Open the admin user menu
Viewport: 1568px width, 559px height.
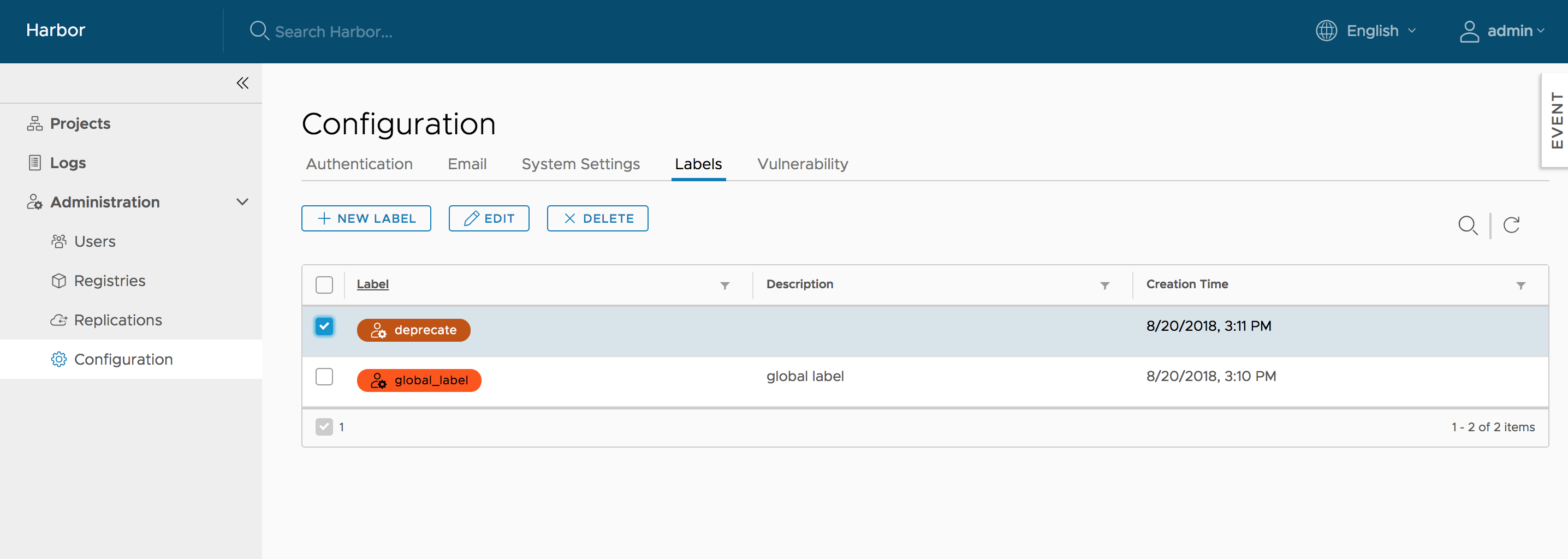click(x=1510, y=31)
